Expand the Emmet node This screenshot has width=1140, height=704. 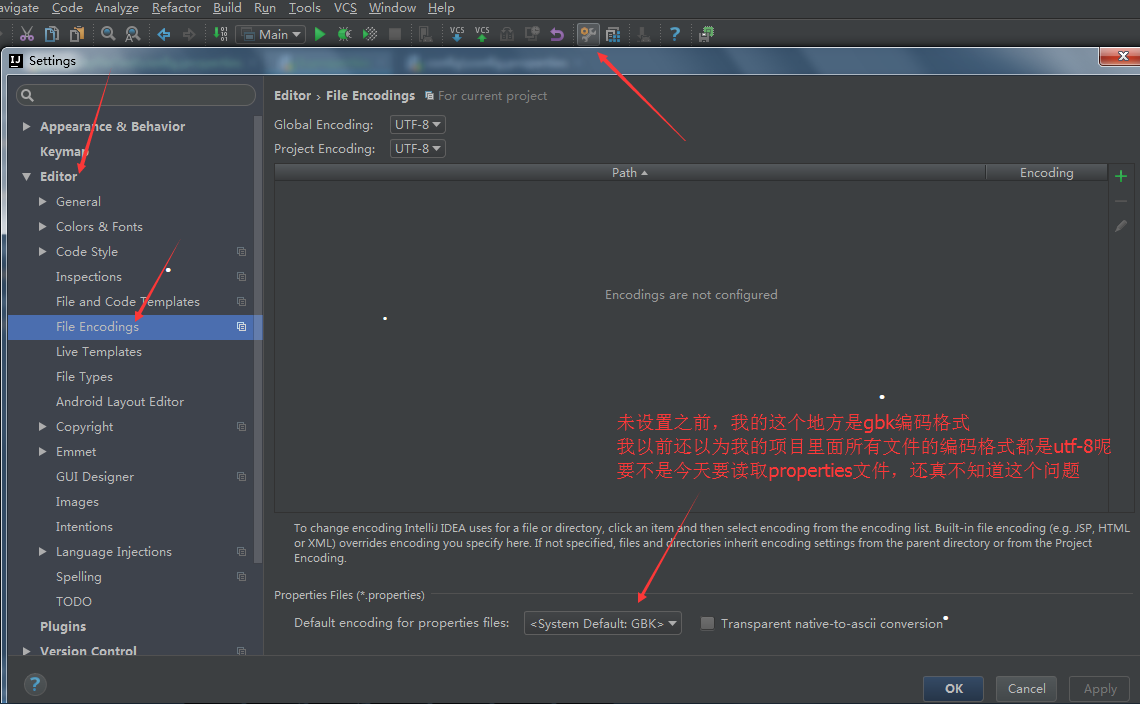coord(42,452)
